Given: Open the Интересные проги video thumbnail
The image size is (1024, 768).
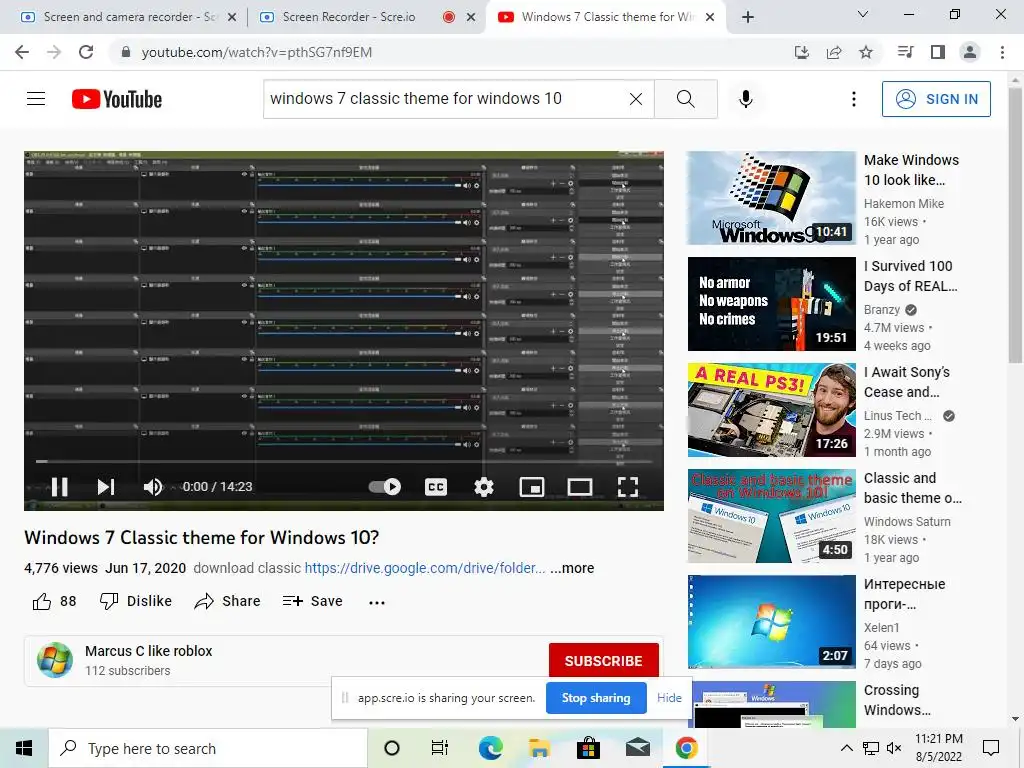Looking at the screenshot, I should pyautogui.click(x=771, y=622).
